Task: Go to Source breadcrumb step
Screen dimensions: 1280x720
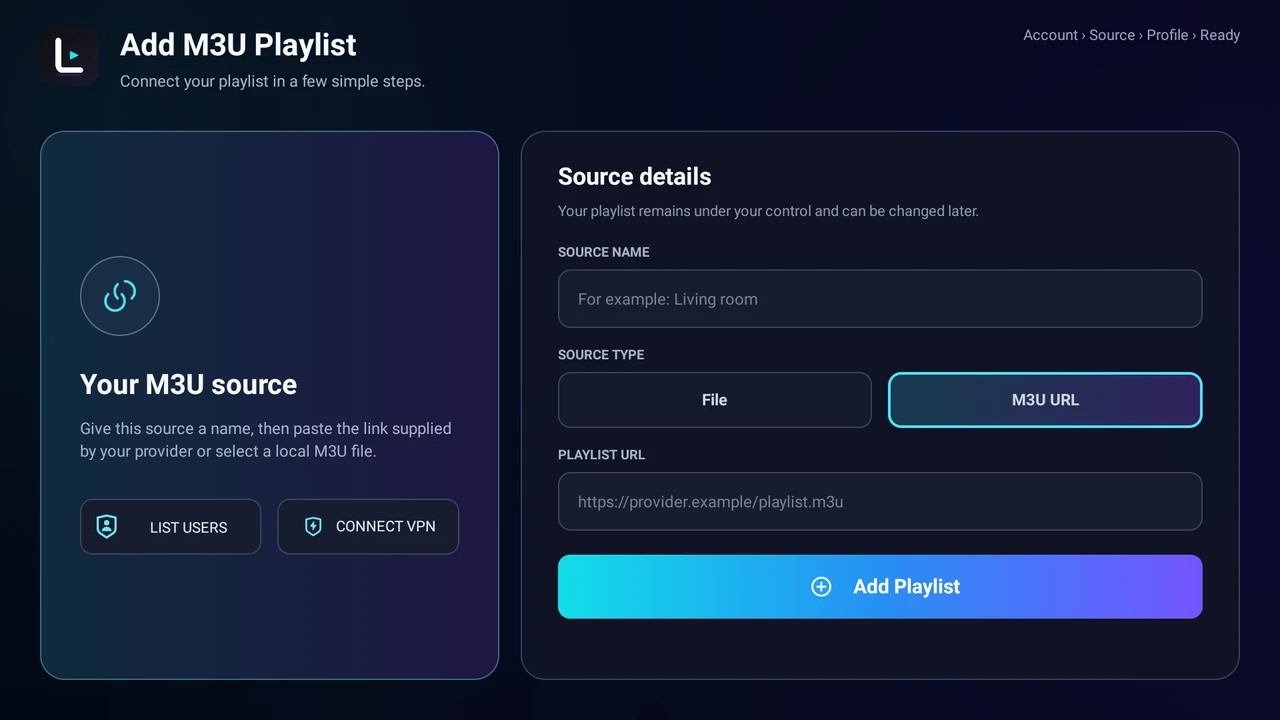Action: point(1112,35)
